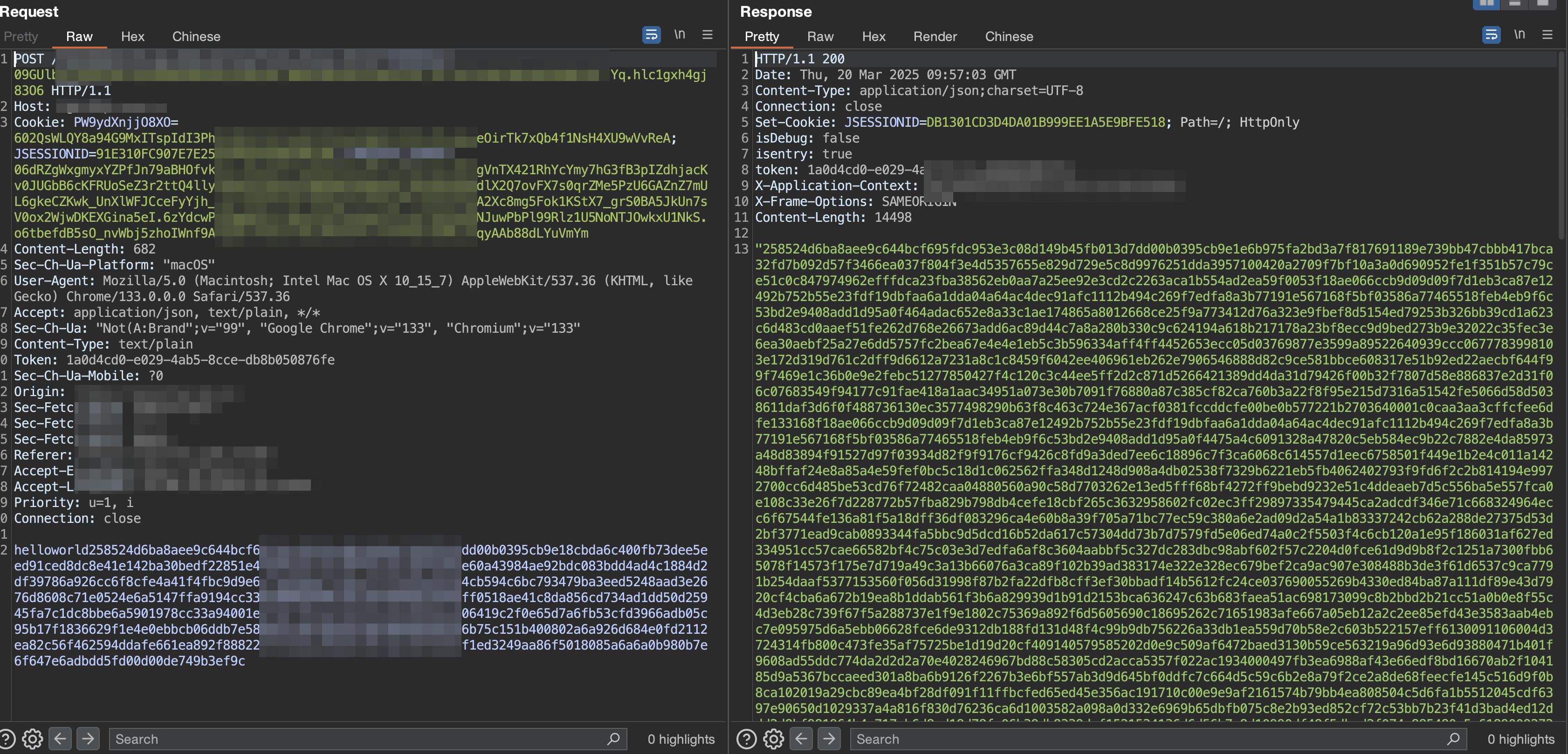This screenshot has height=754, width=1568.
Task: Click 'isentry: true' response header
Action: point(804,154)
